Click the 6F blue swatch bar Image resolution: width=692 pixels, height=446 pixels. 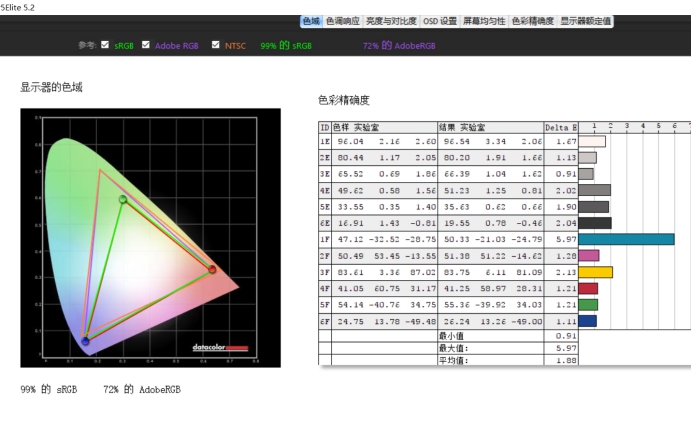point(587,321)
